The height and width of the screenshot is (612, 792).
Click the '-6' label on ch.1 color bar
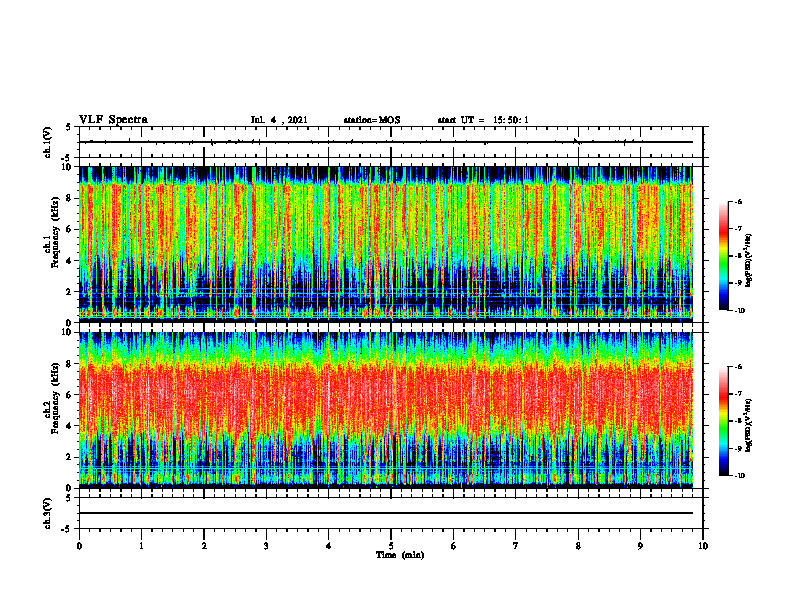tap(739, 202)
